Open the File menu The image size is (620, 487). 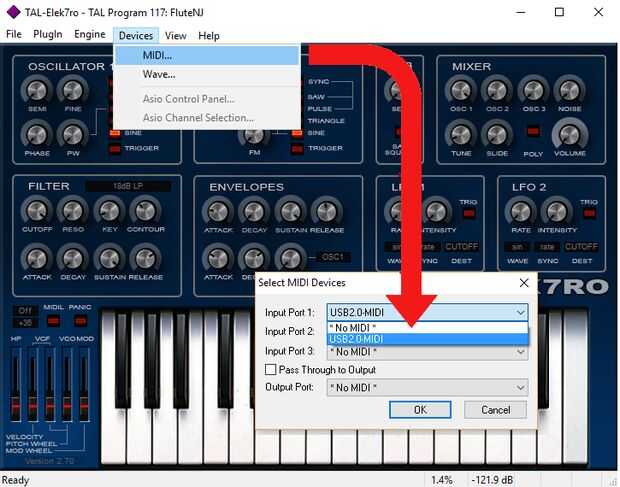14,35
